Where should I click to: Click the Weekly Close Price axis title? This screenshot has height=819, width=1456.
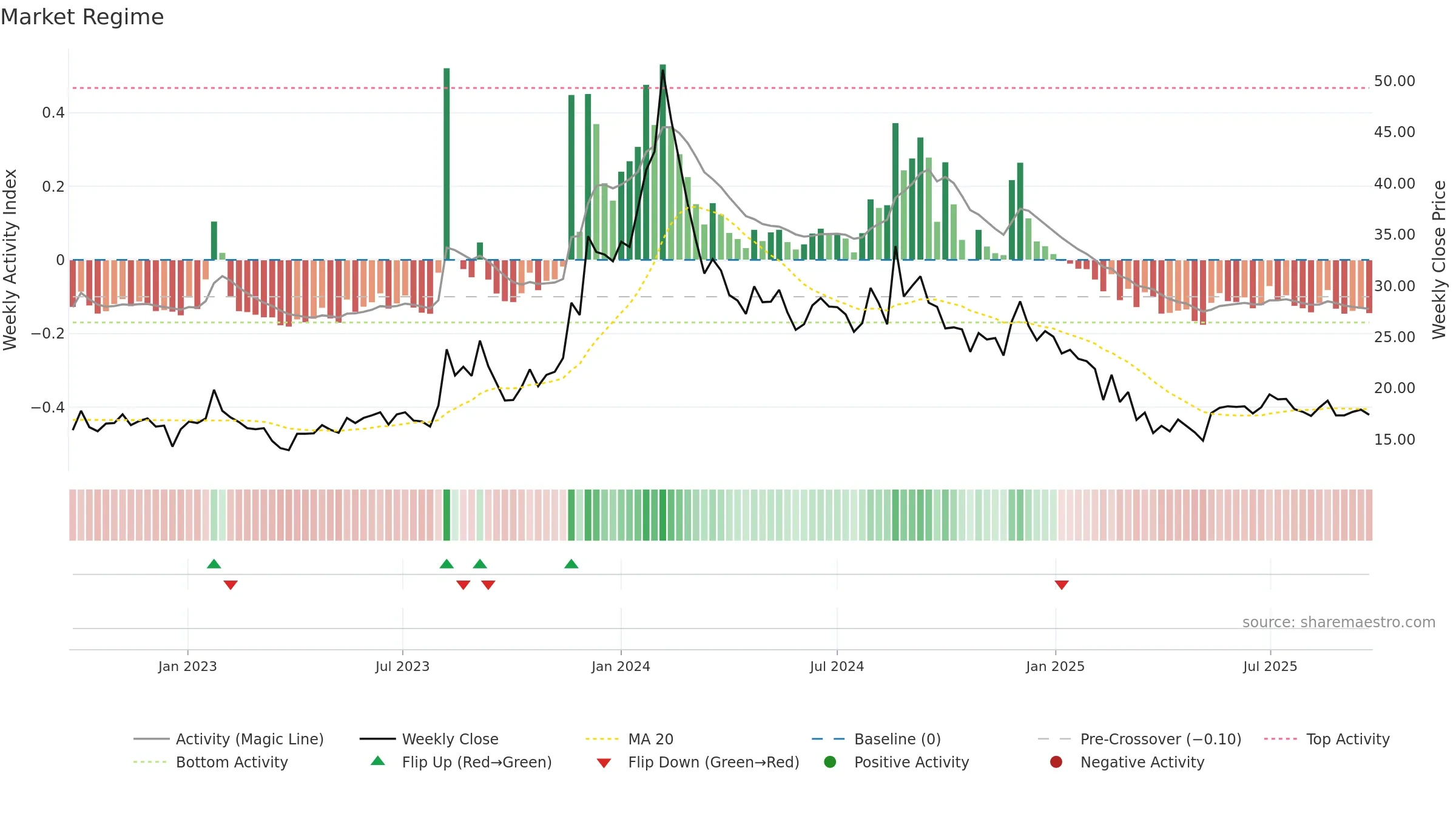[x=1439, y=260]
